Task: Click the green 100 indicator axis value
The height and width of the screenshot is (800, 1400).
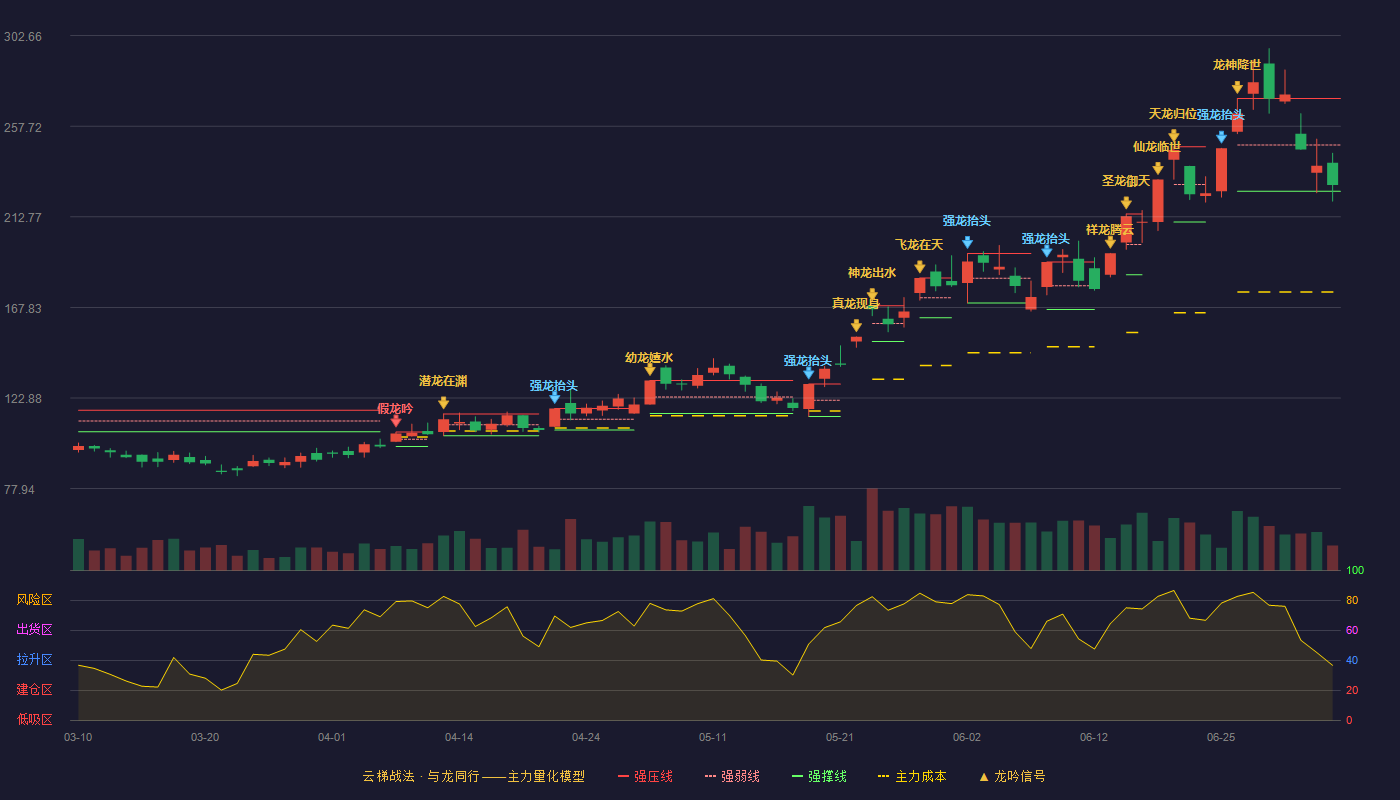Action: [1355, 570]
